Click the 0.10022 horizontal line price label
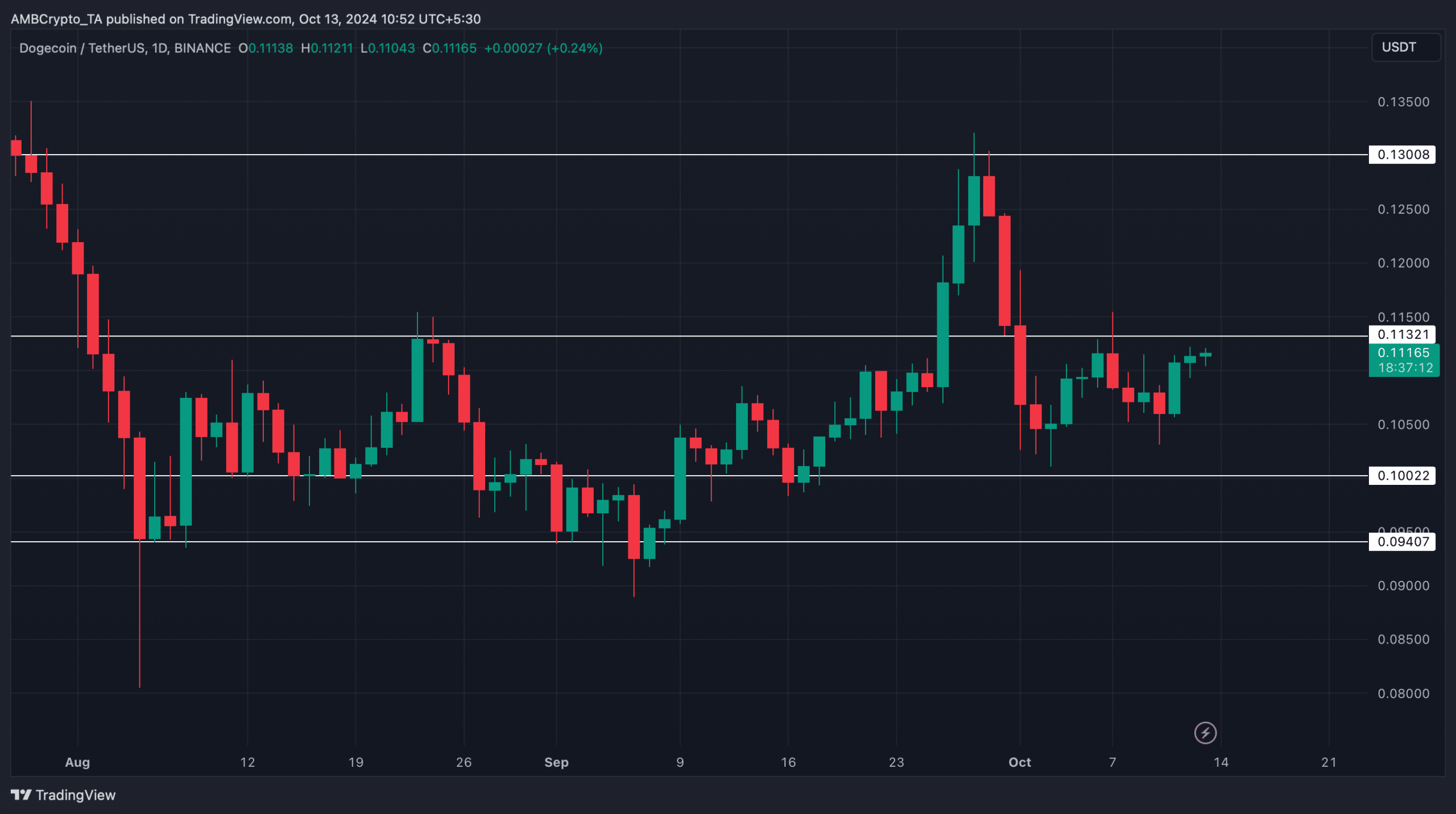This screenshot has height=814, width=1456. click(1402, 476)
